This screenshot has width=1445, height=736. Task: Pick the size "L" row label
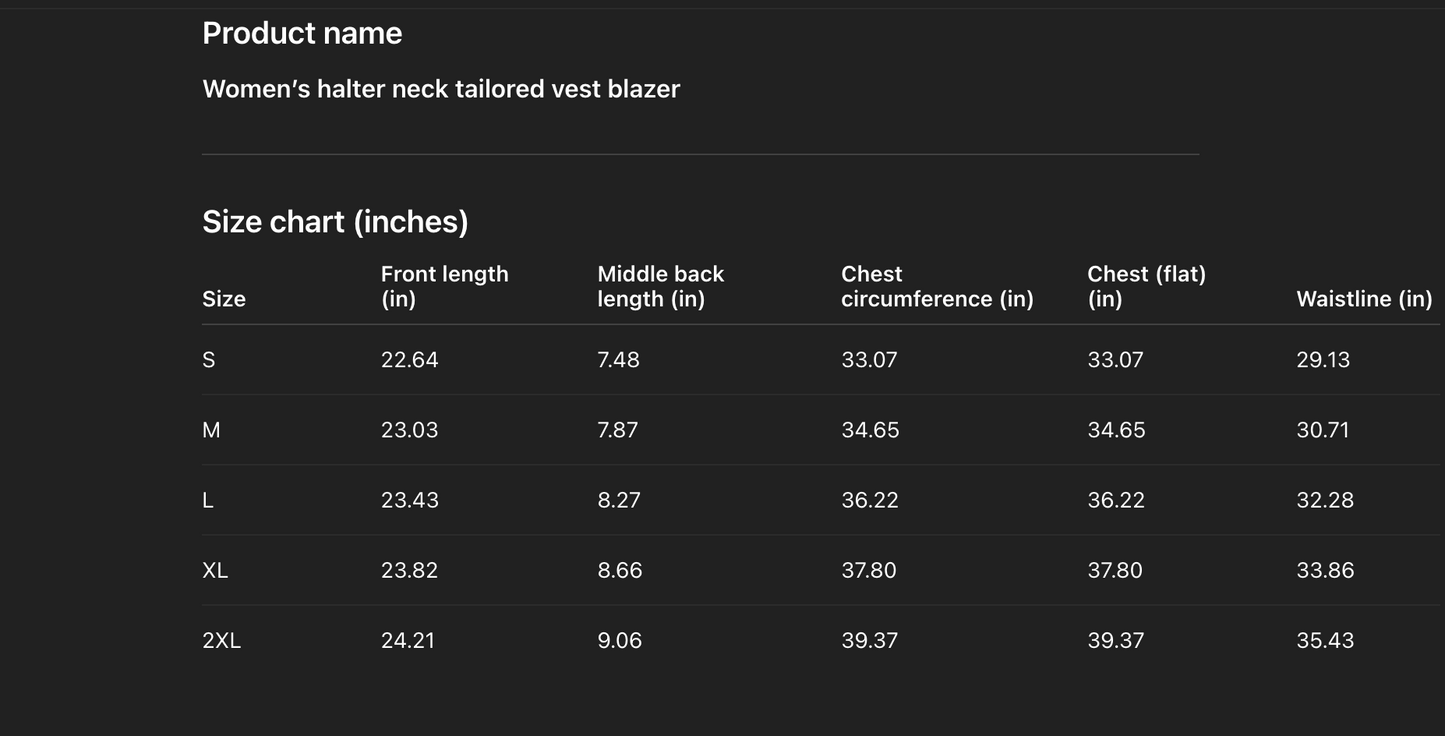pyautogui.click(x=208, y=500)
